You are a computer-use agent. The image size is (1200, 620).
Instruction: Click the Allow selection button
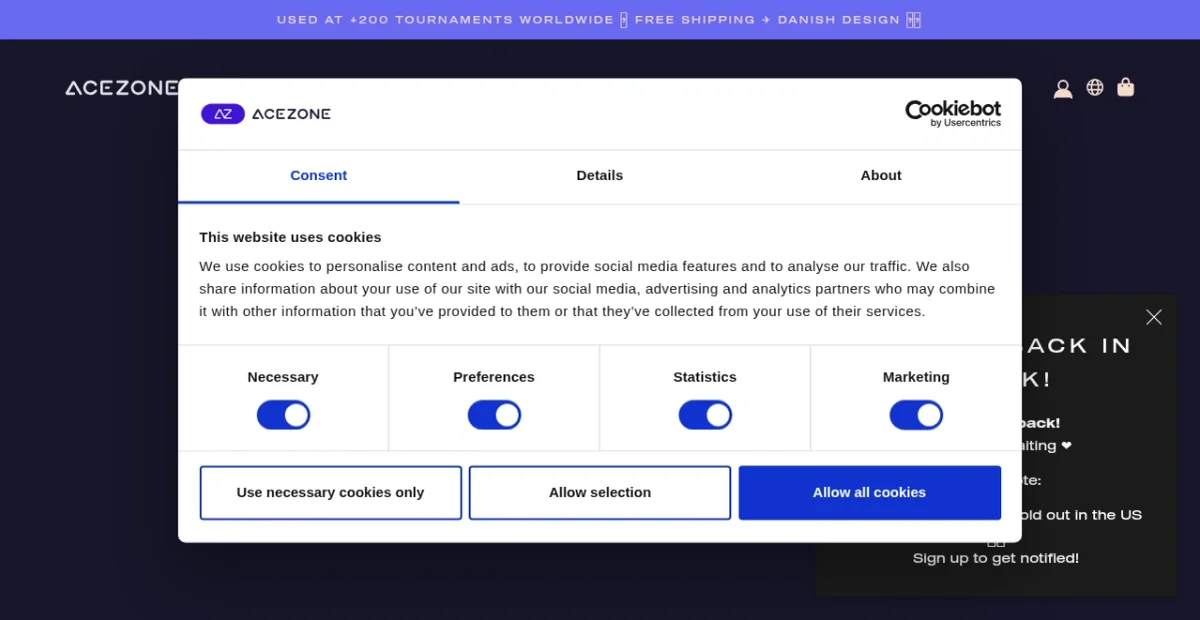point(600,492)
